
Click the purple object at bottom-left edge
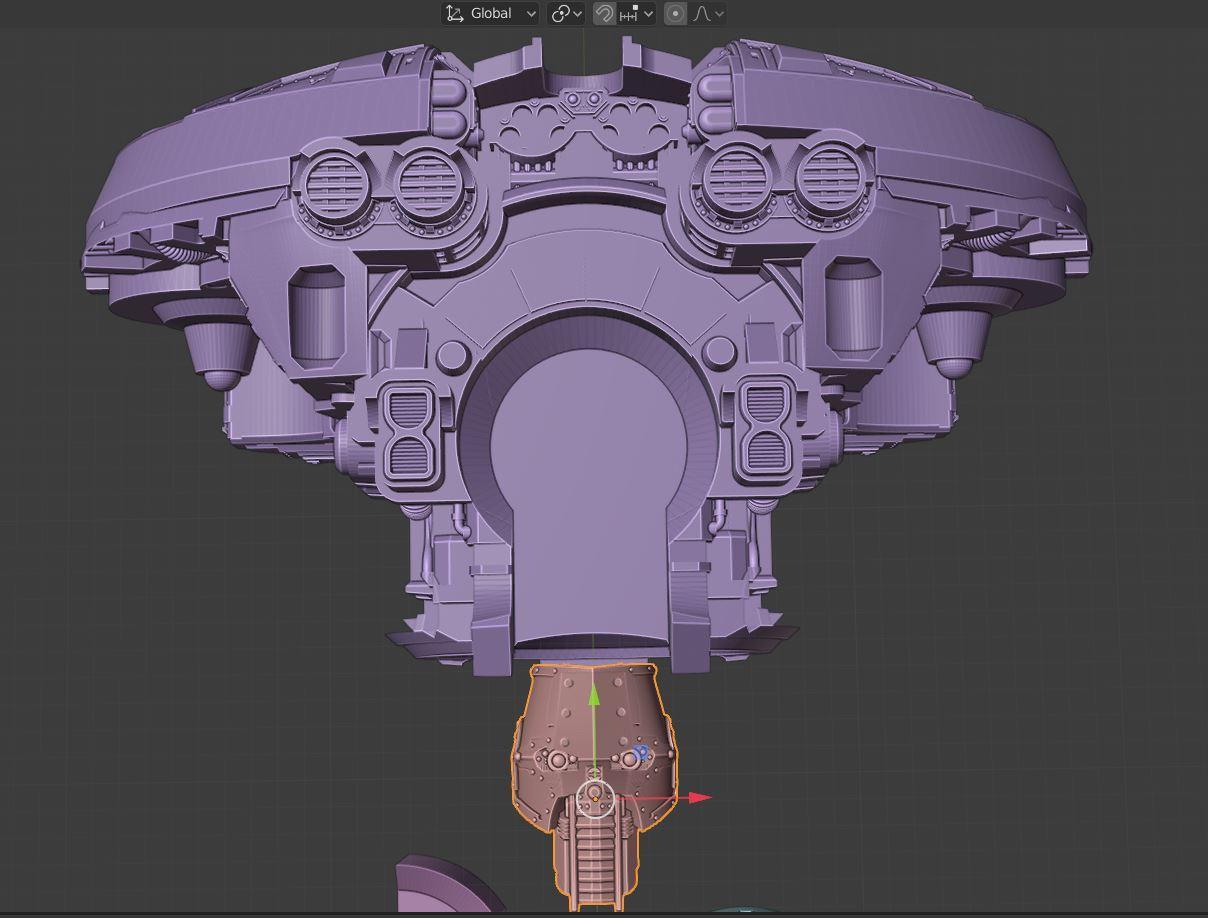pyautogui.click(x=430, y=885)
